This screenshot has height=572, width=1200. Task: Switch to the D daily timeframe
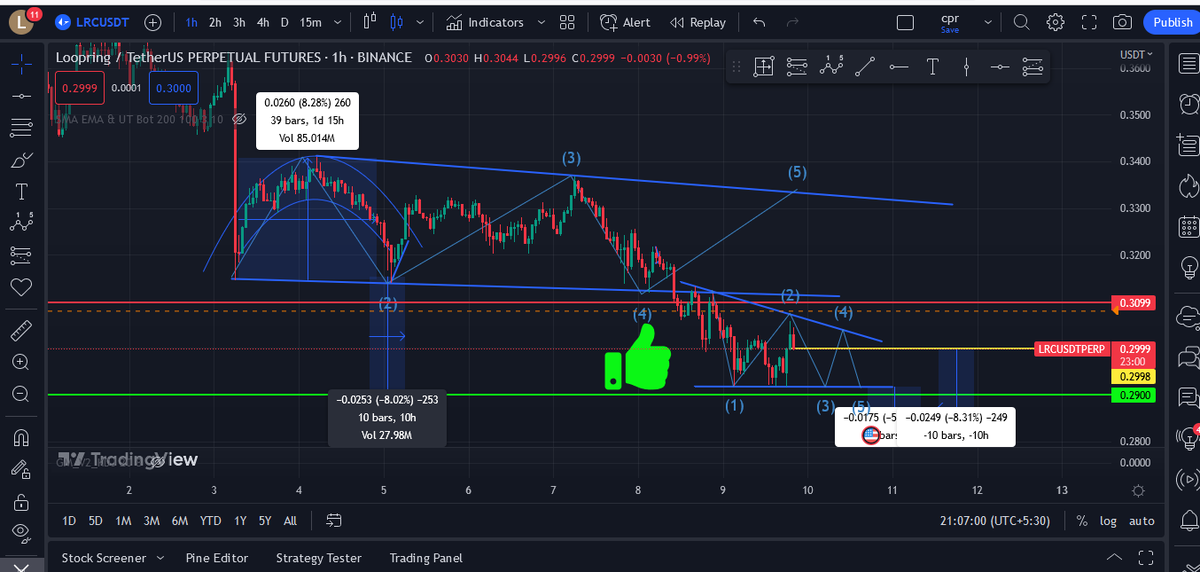(x=285, y=22)
